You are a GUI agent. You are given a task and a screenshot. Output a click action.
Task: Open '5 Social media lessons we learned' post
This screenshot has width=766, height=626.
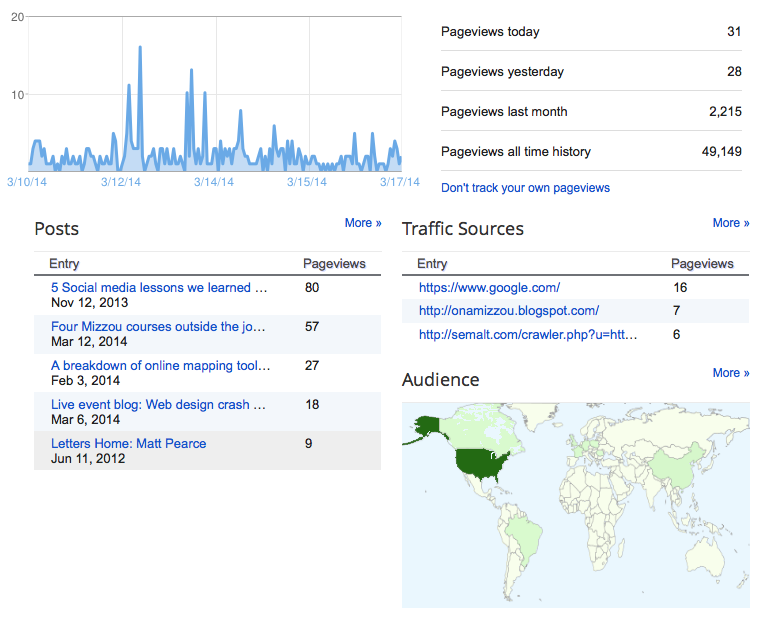(159, 287)
